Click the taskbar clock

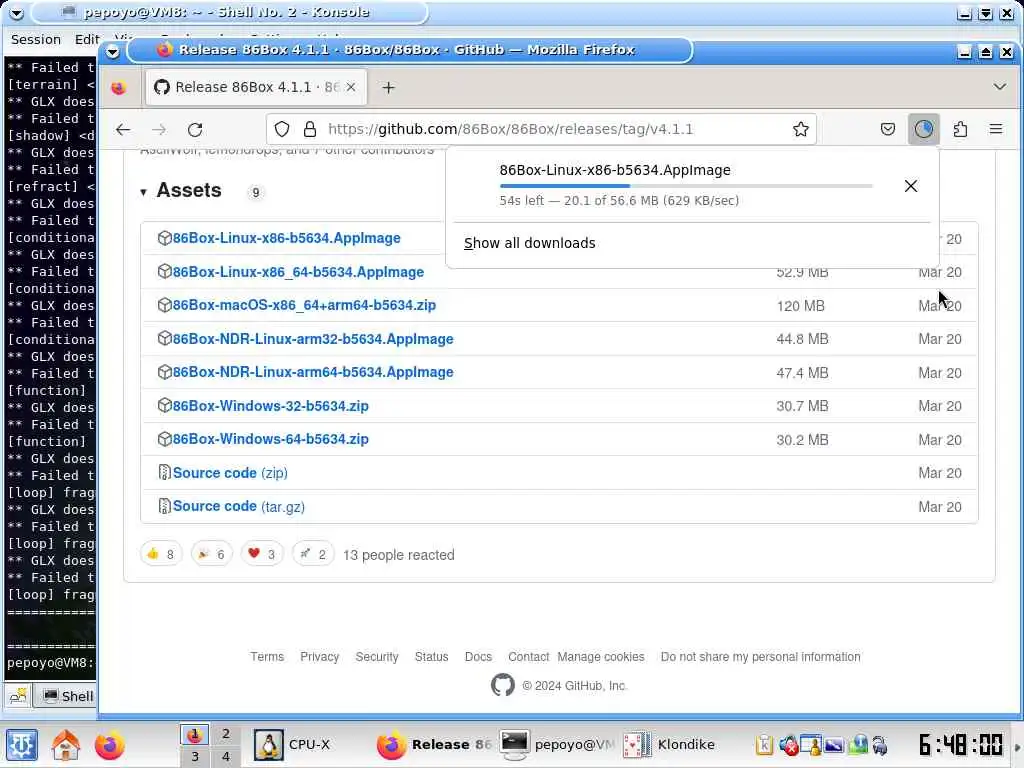(x=960, y=744)
